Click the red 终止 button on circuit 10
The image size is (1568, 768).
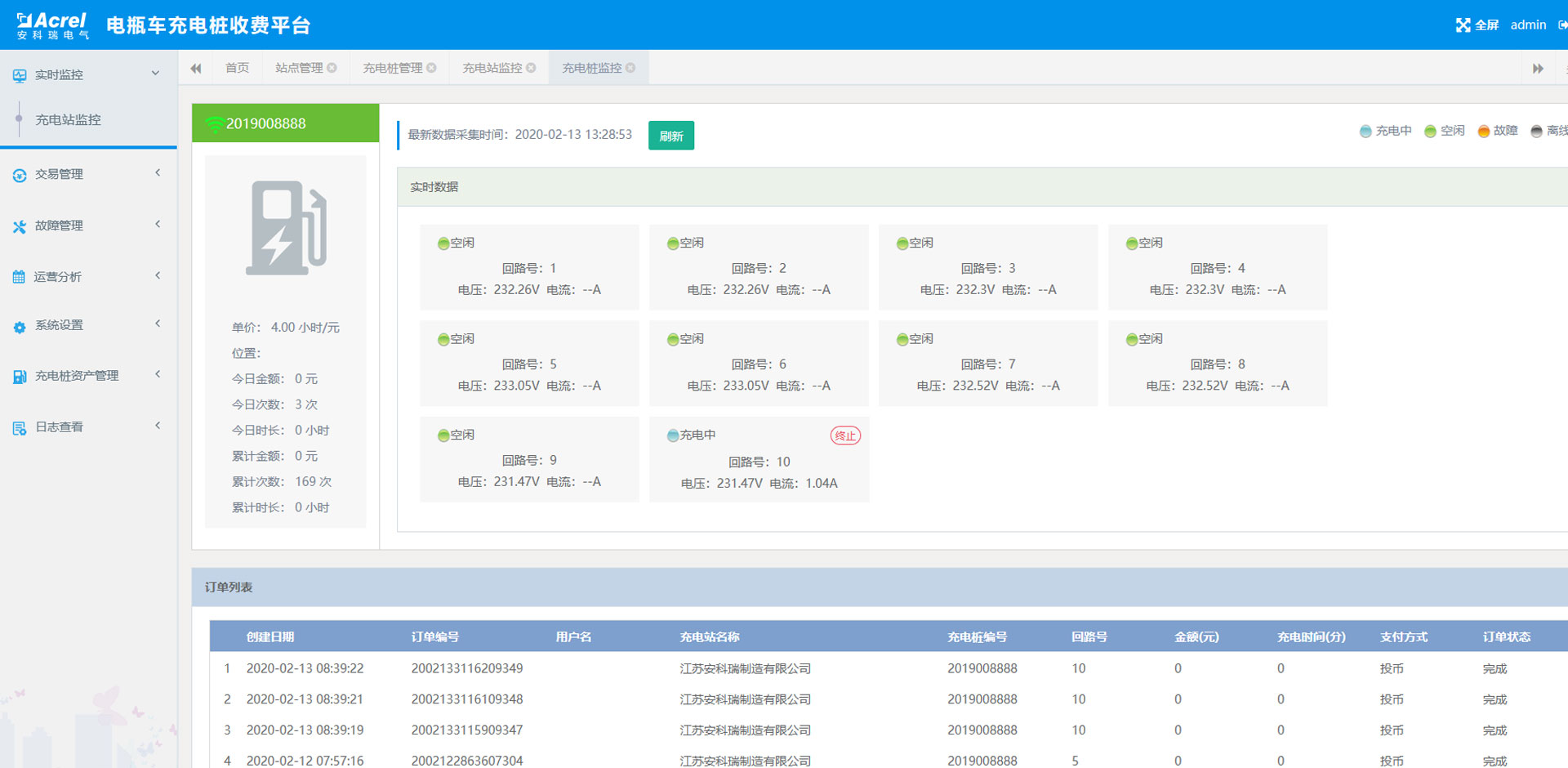pyautogui.click(x=845, y=435)
